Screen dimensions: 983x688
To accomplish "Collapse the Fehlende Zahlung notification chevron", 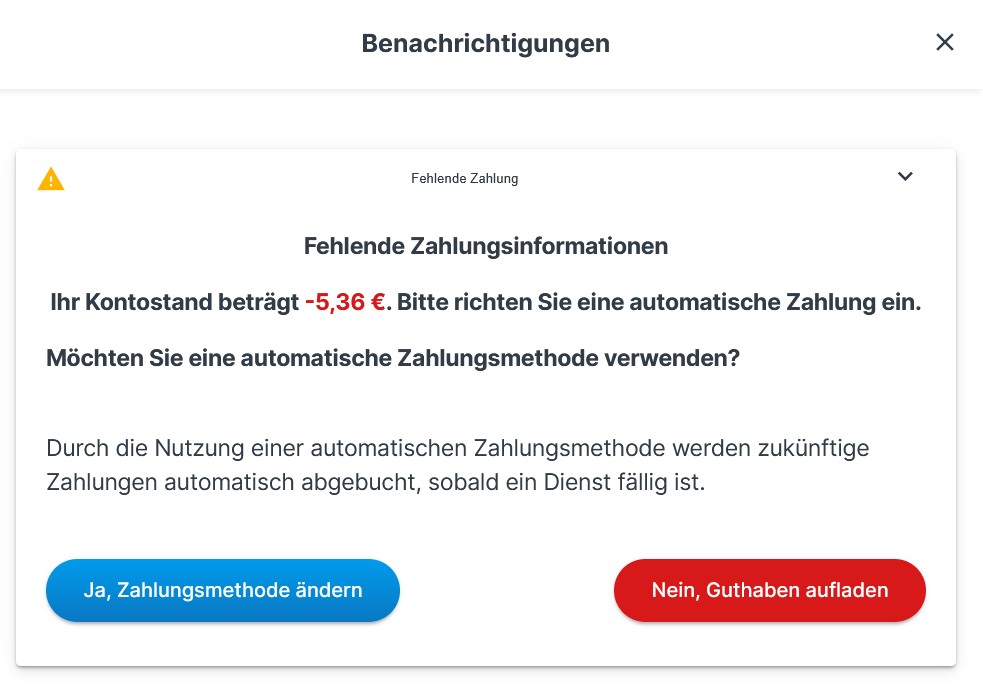I will pyautogui.click(x=905, y=177).
